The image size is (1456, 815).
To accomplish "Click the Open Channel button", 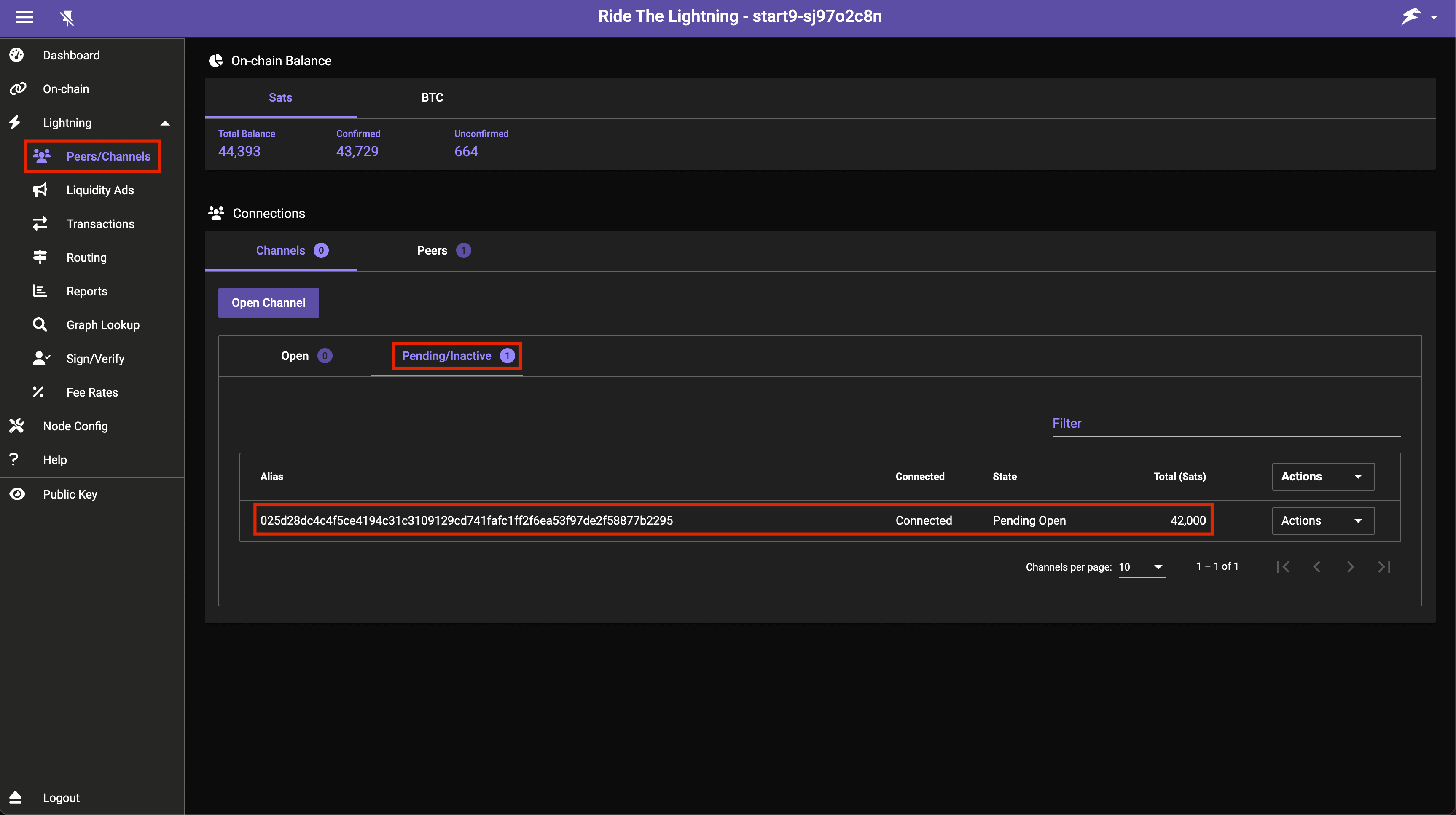I will click(x=268, y=303).
